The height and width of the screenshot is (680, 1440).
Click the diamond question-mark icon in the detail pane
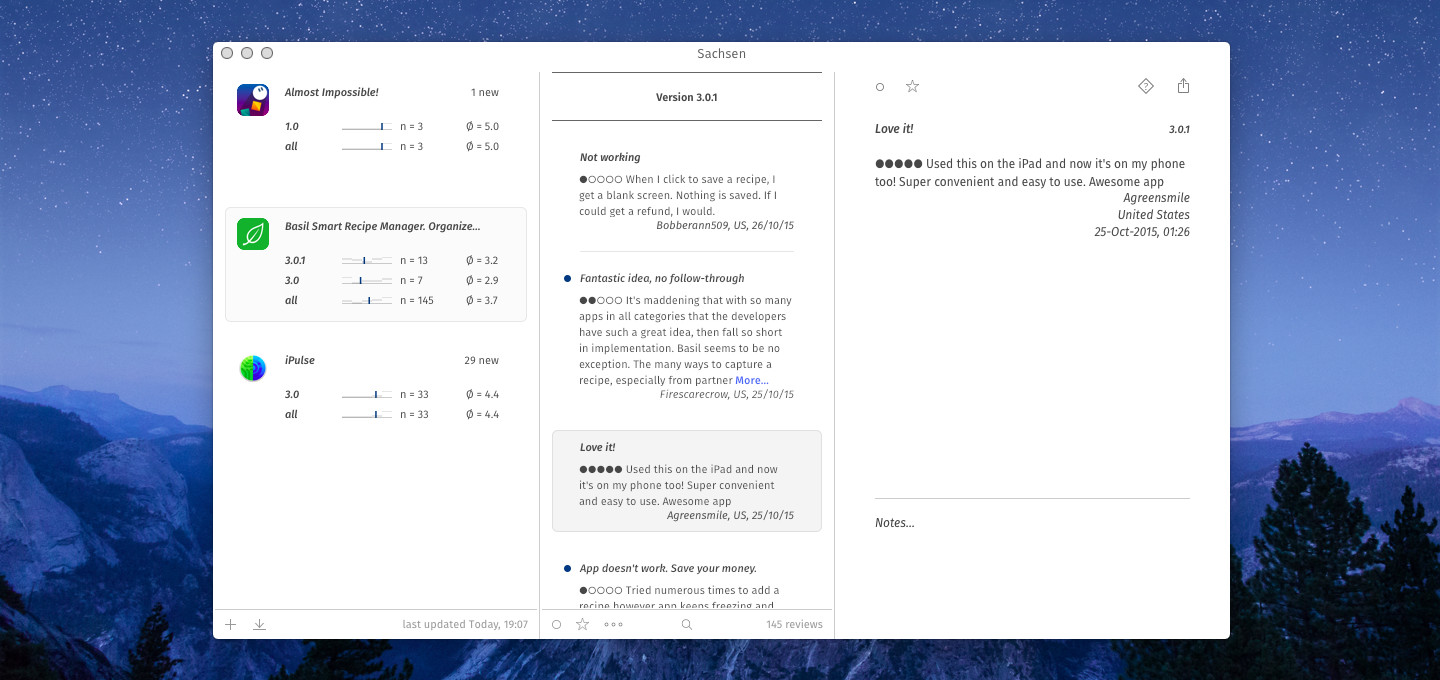[1146, 86]
